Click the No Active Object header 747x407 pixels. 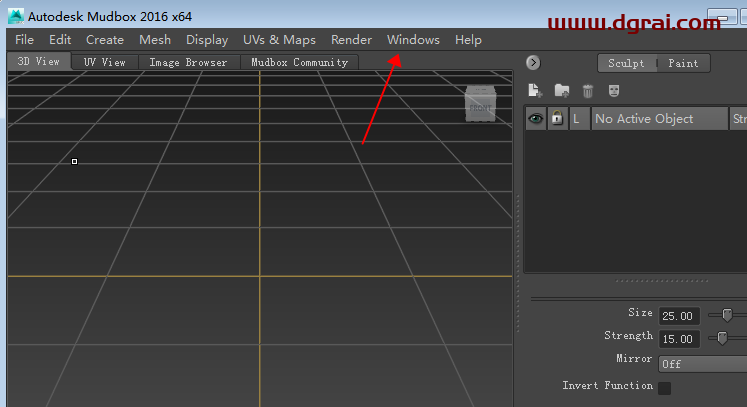click(659, 119)
